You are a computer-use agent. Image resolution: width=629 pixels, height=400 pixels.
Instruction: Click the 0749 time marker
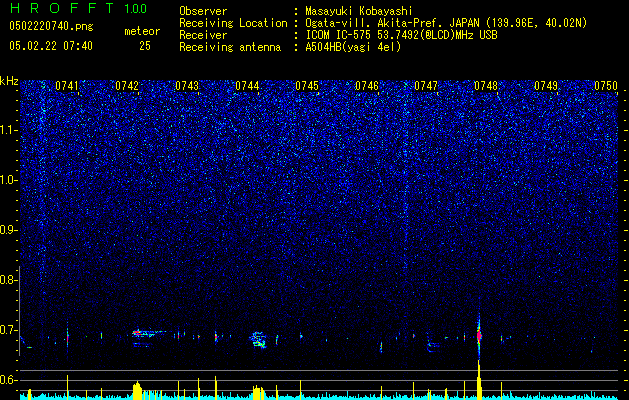546,86
